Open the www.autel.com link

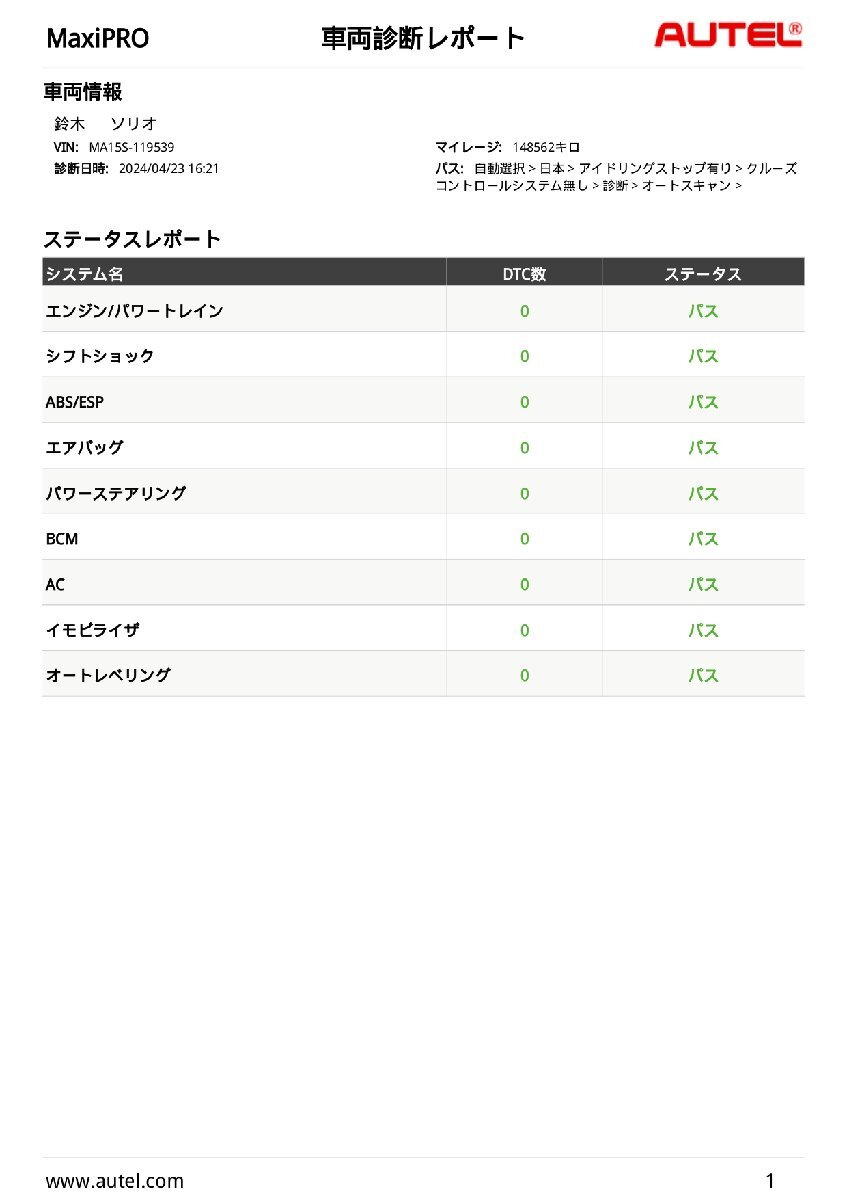[115, 1181]
